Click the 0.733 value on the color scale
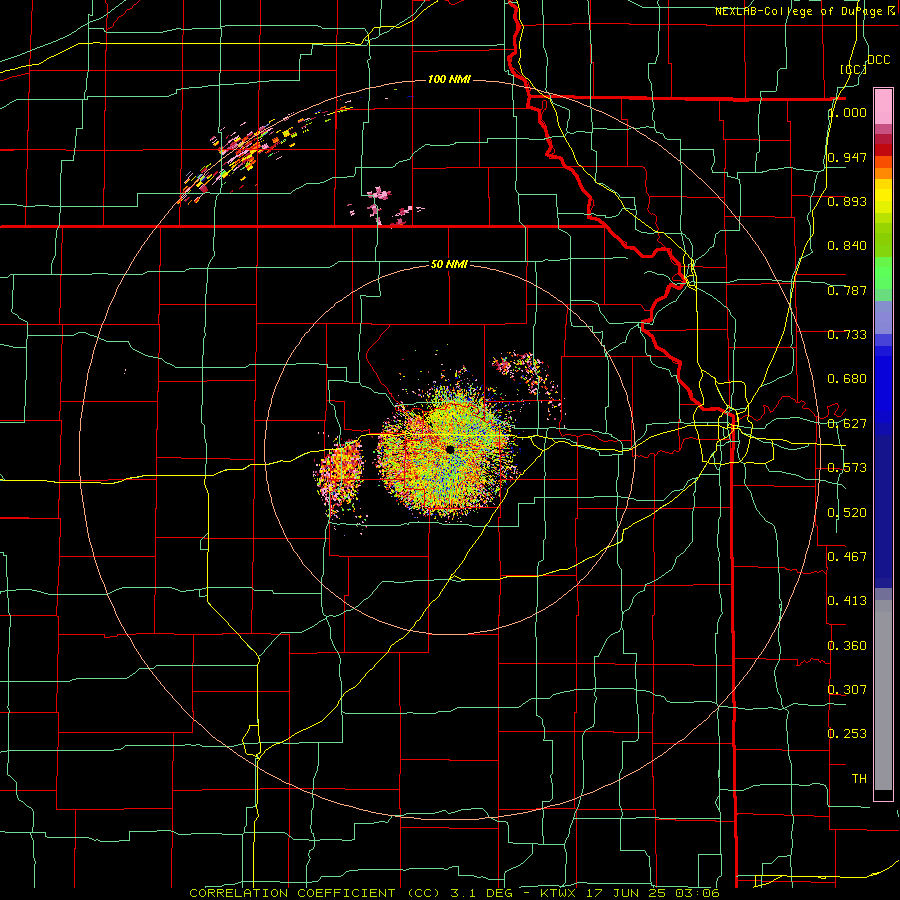 (x=847, y=335)
